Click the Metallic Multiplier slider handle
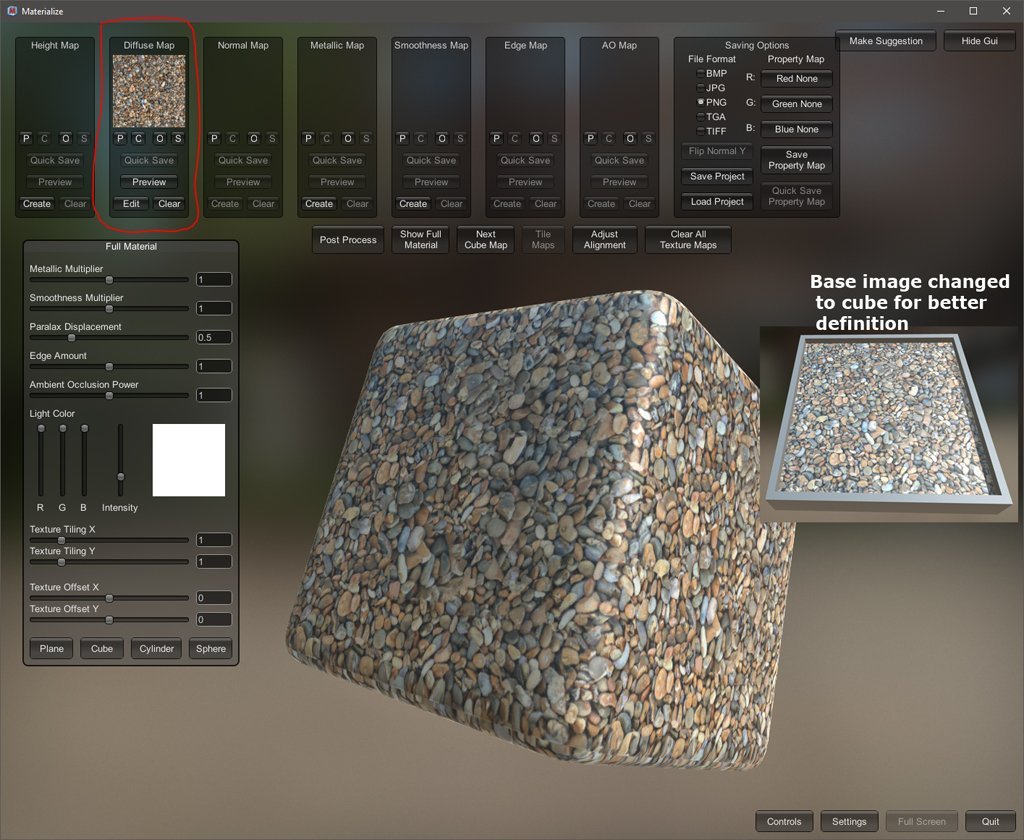1024x840 pixels. (109, 280)
